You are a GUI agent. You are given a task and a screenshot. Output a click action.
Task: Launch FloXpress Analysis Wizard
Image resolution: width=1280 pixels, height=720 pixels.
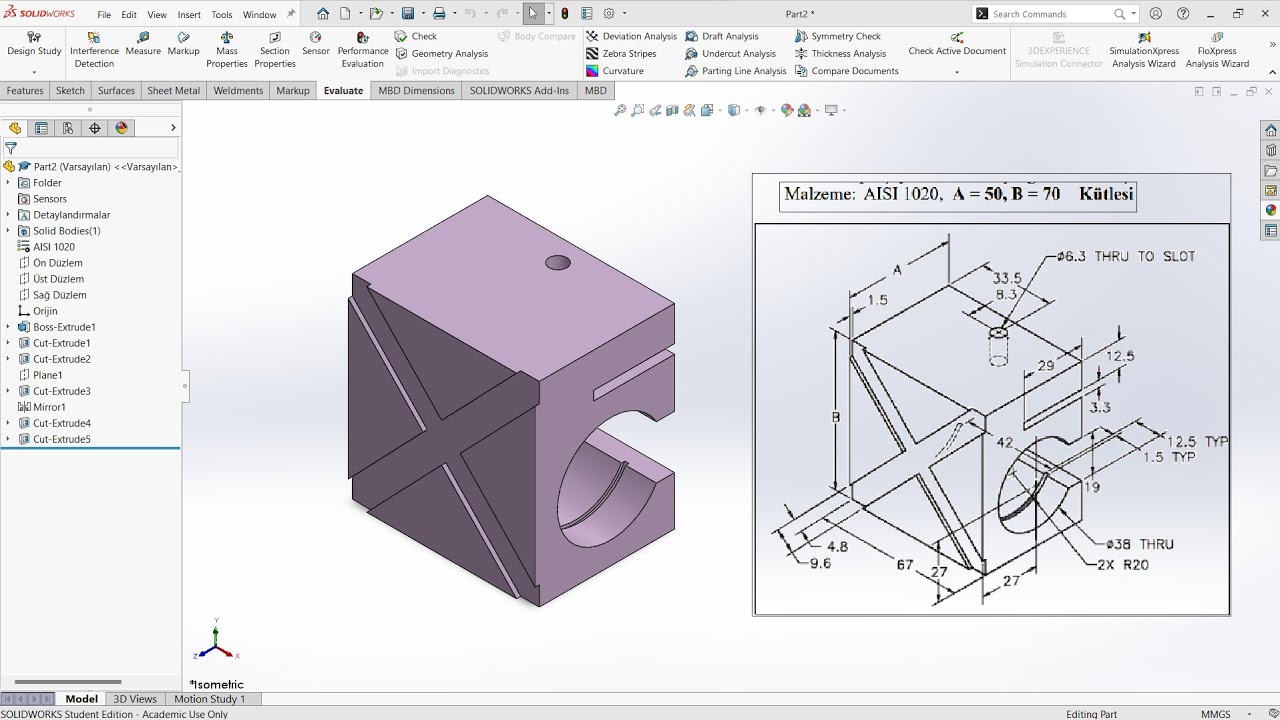(x=1217, y=50)
